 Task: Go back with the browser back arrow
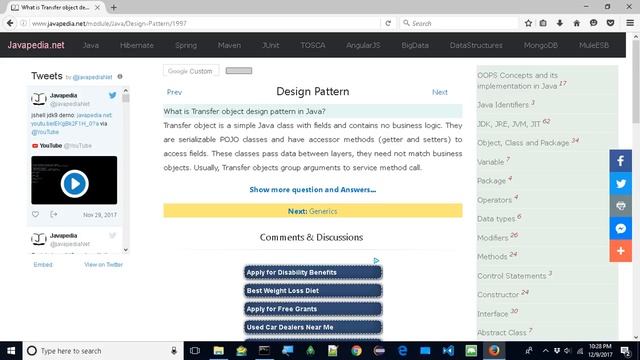(x=10, y=23)
